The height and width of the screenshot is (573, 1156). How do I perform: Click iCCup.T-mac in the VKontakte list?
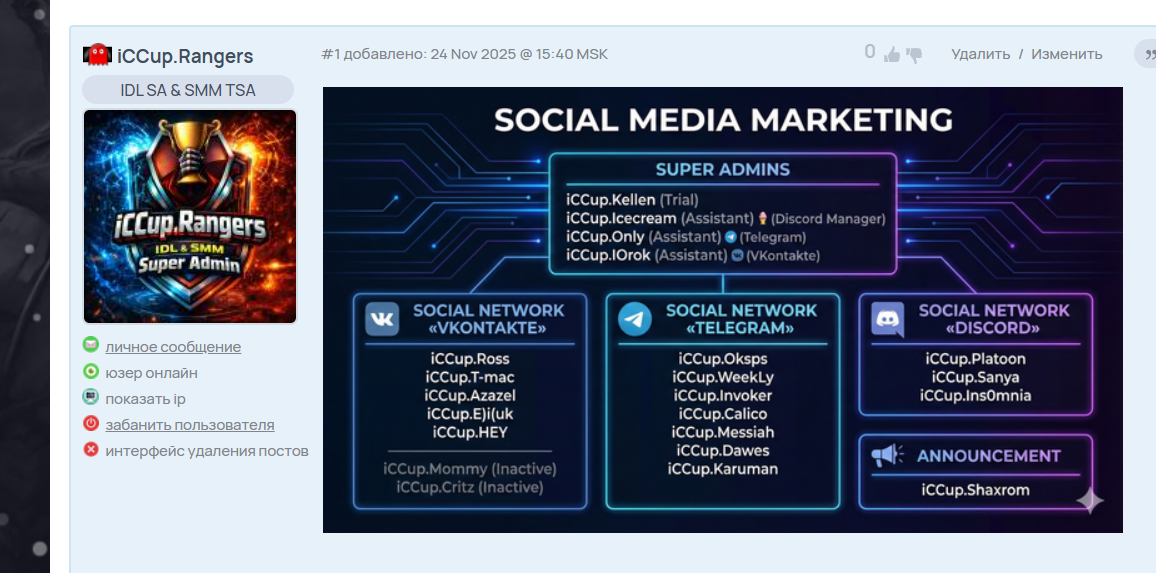pyautogui.click(x=470, y=377)
